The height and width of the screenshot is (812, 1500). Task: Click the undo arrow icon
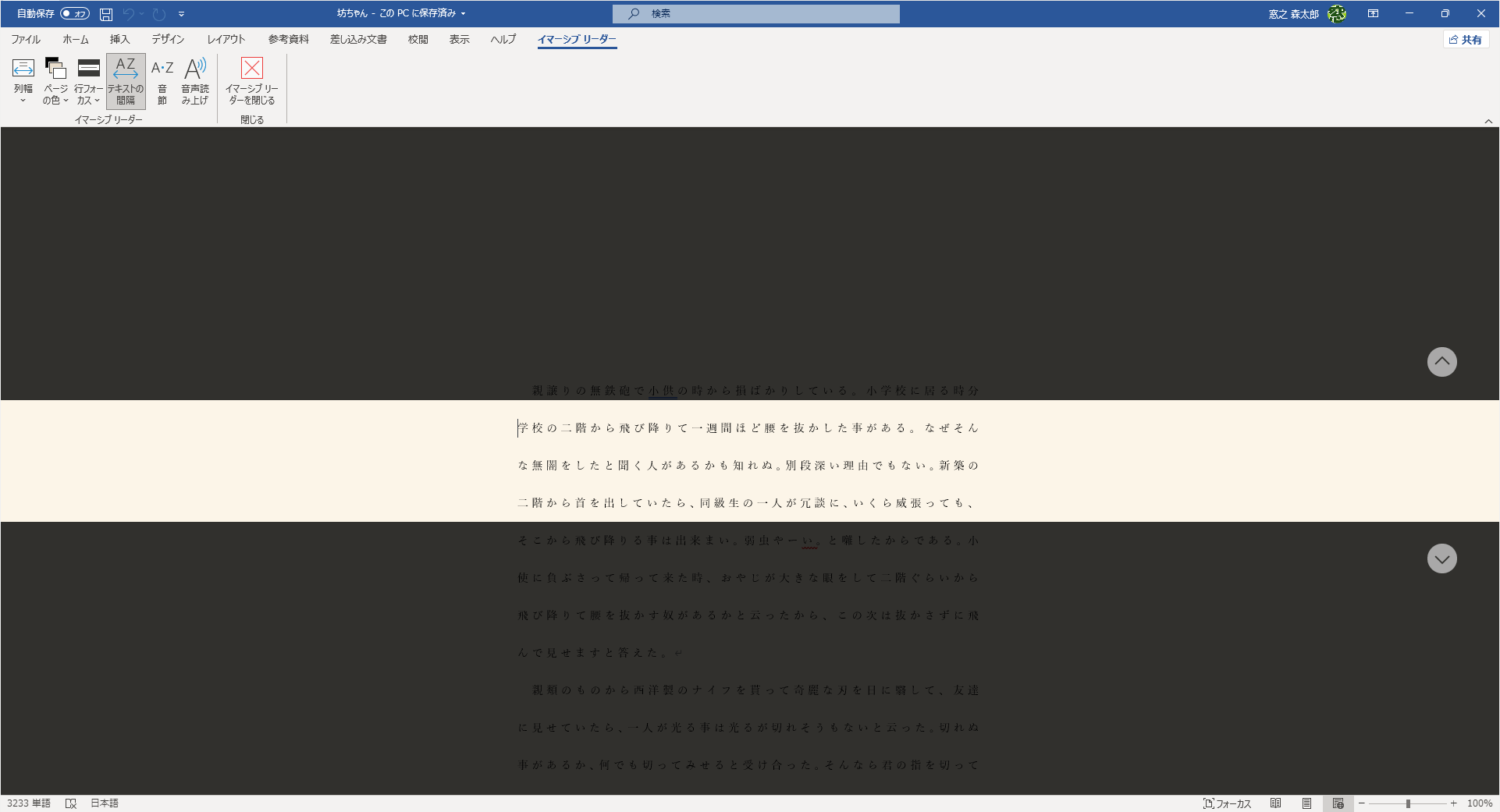pos(129,14)
